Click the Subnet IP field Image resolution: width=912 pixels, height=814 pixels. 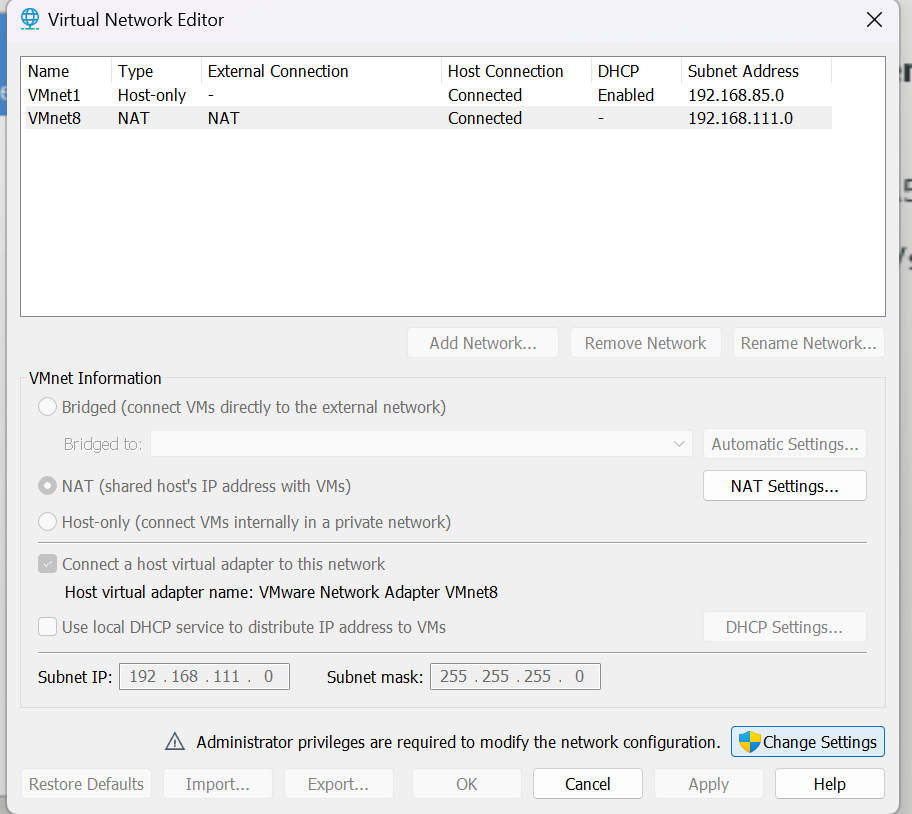[204, 676]
